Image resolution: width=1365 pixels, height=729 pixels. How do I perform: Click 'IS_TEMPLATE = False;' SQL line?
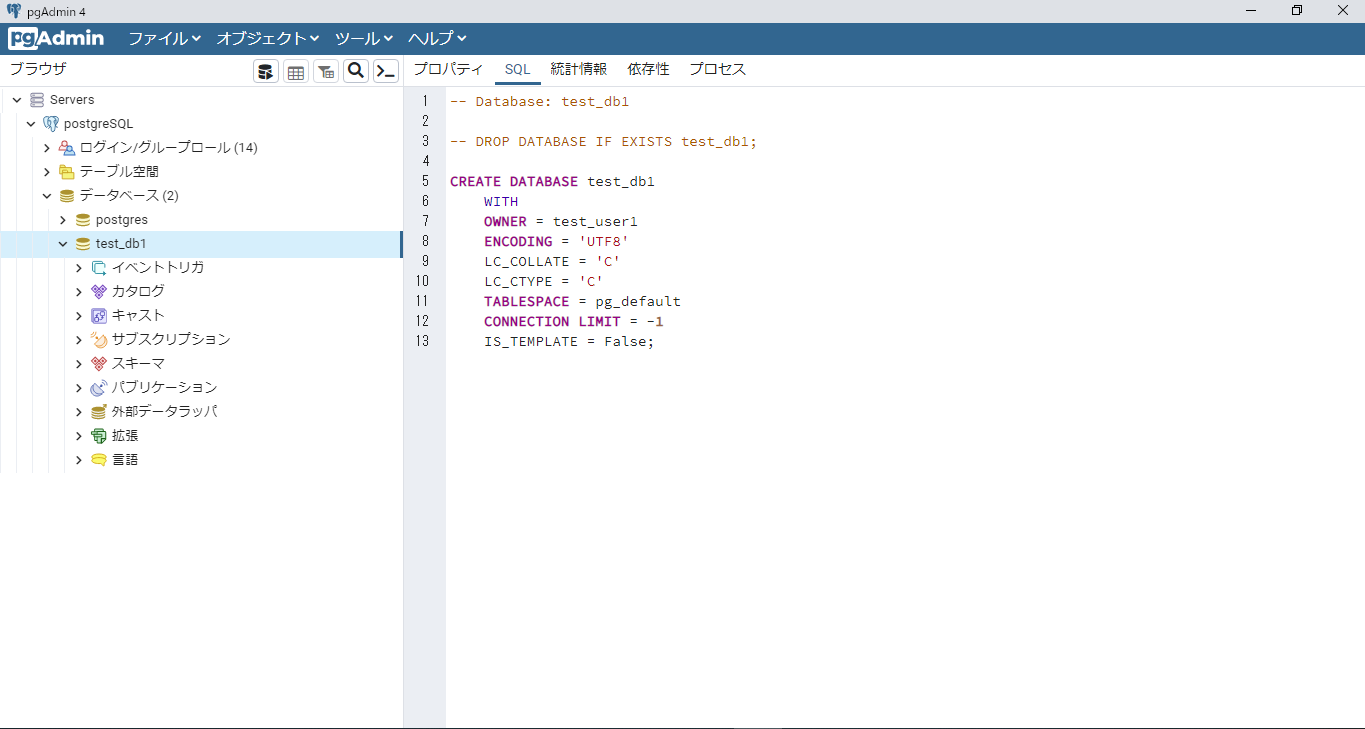569,341
